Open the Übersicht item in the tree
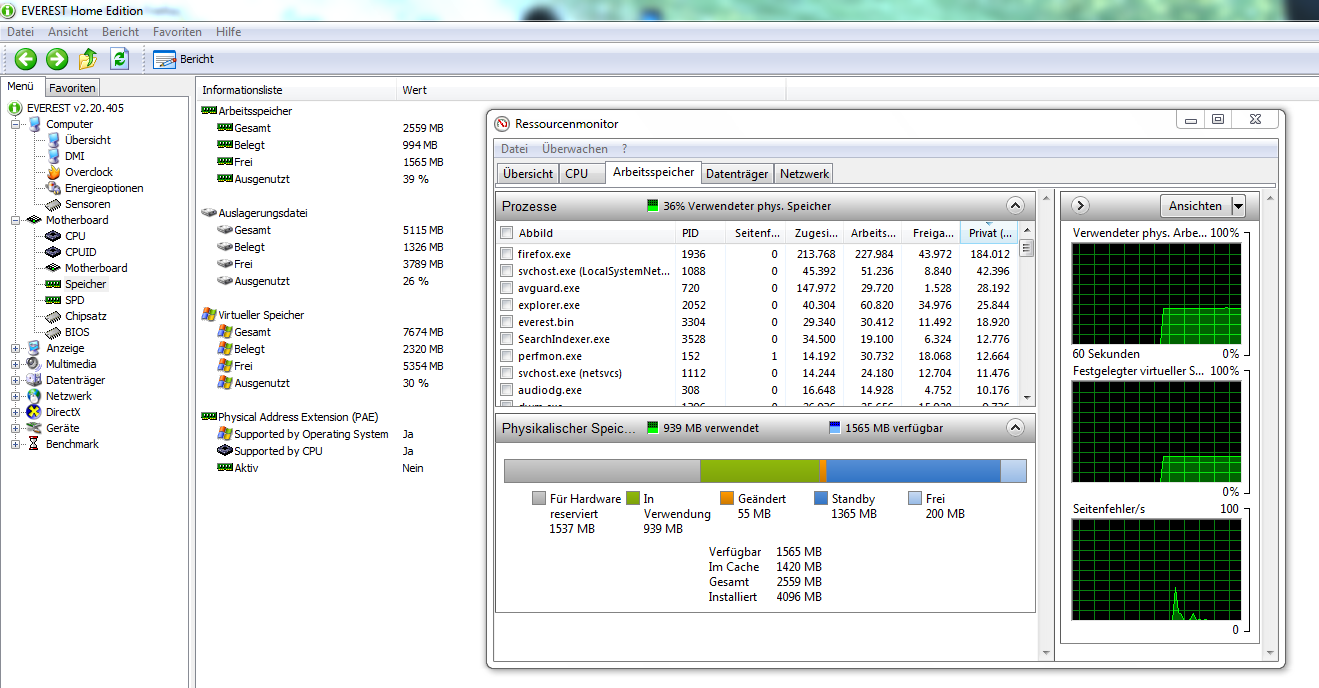 [88, 140]
